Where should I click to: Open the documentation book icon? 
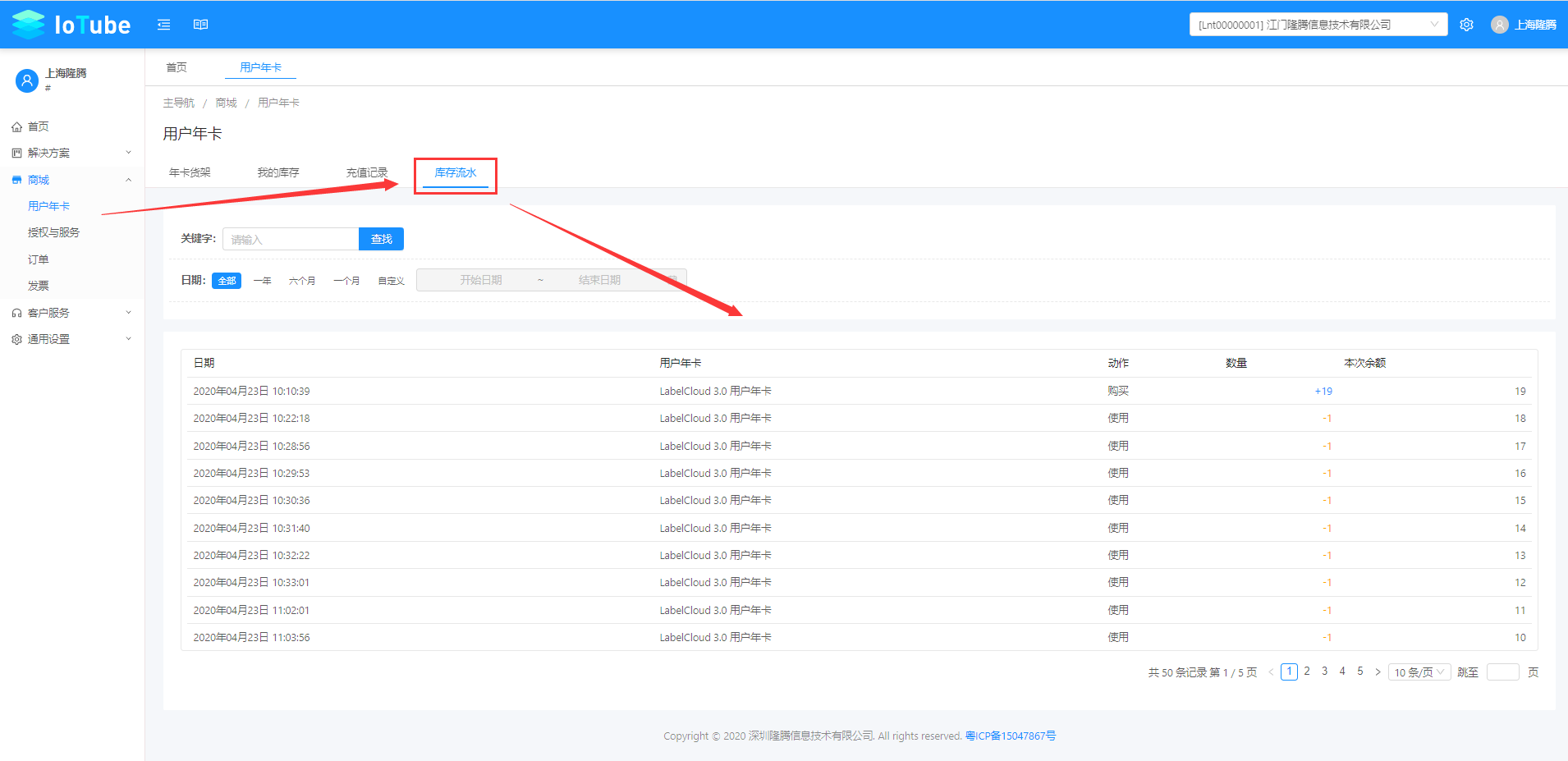click(200, 25)
